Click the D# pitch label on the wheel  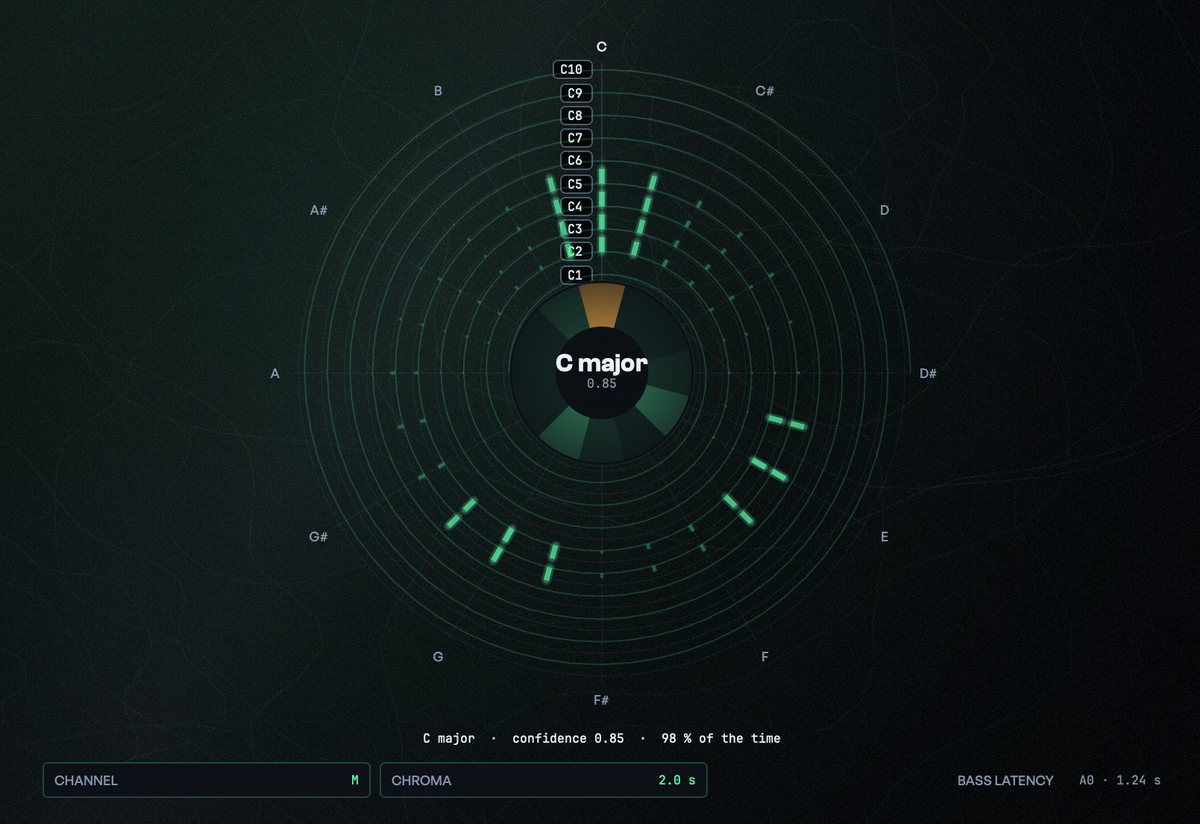point(928,374)
